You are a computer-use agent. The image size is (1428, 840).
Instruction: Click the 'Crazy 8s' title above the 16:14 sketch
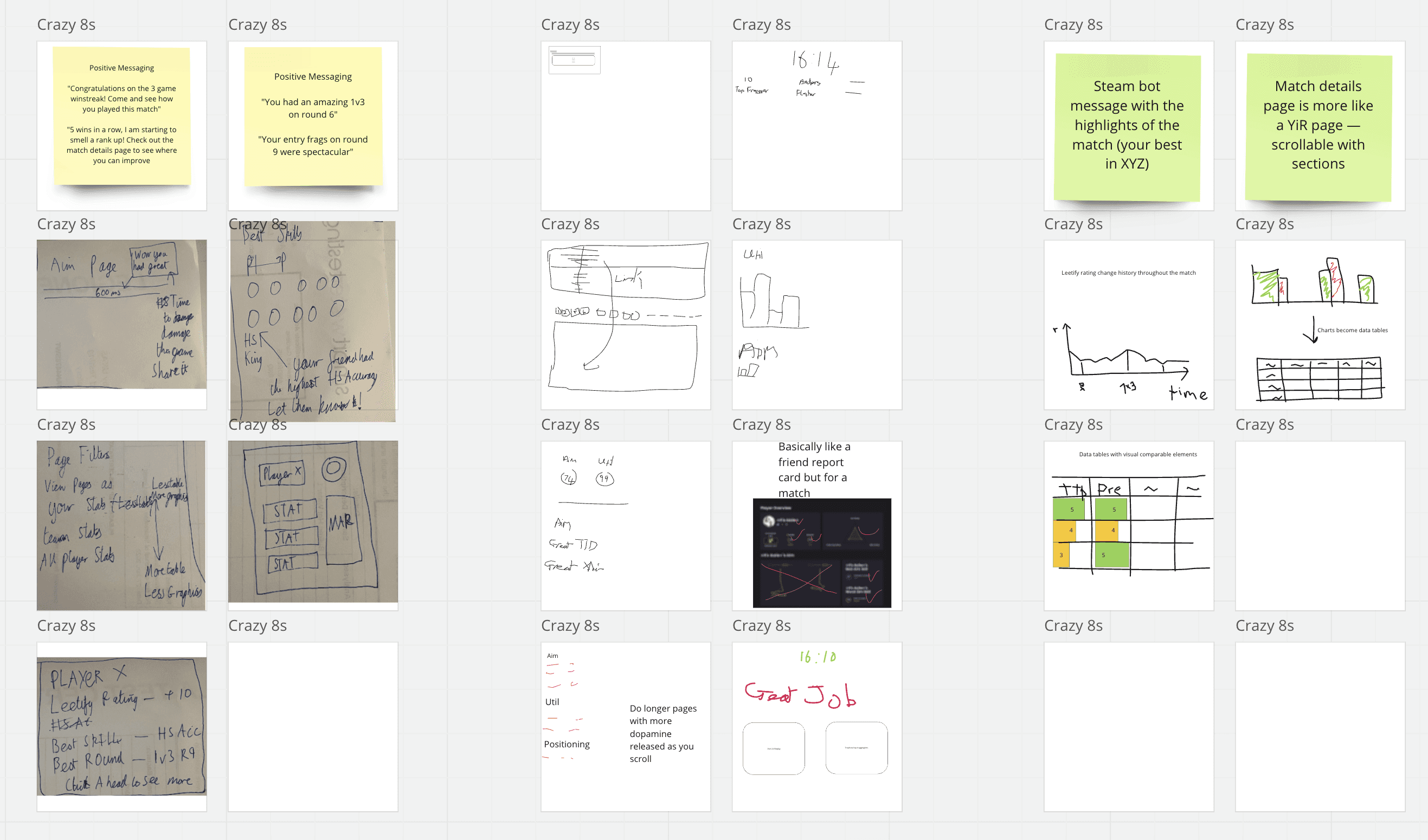coord(761,25)
